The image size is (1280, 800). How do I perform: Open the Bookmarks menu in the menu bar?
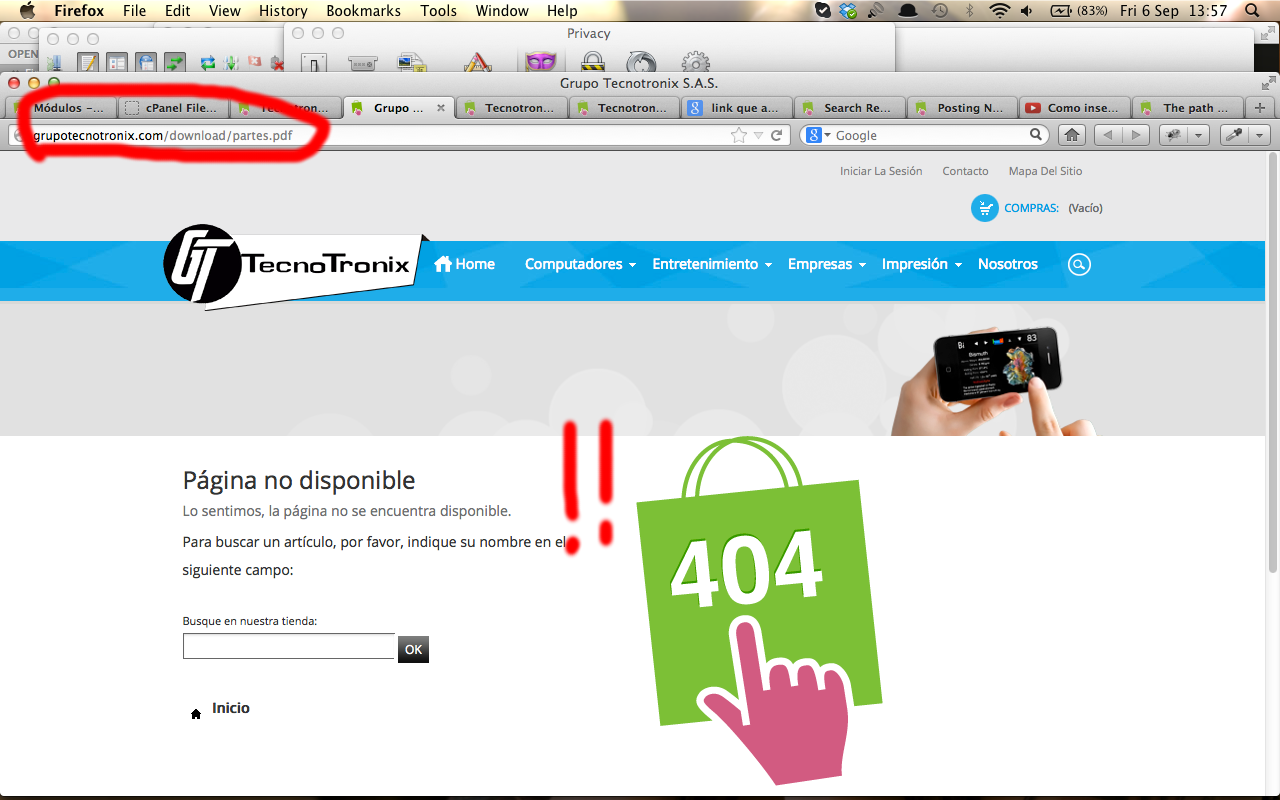(363, 11)
